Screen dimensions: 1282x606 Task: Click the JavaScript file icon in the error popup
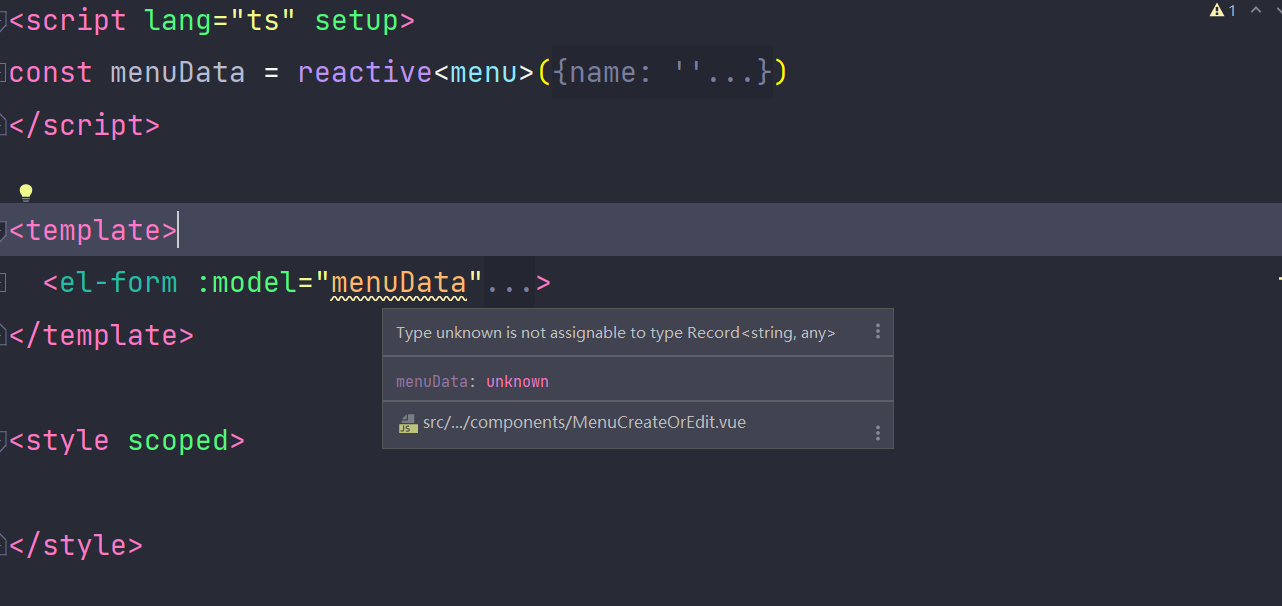click(x=407, y=422)
